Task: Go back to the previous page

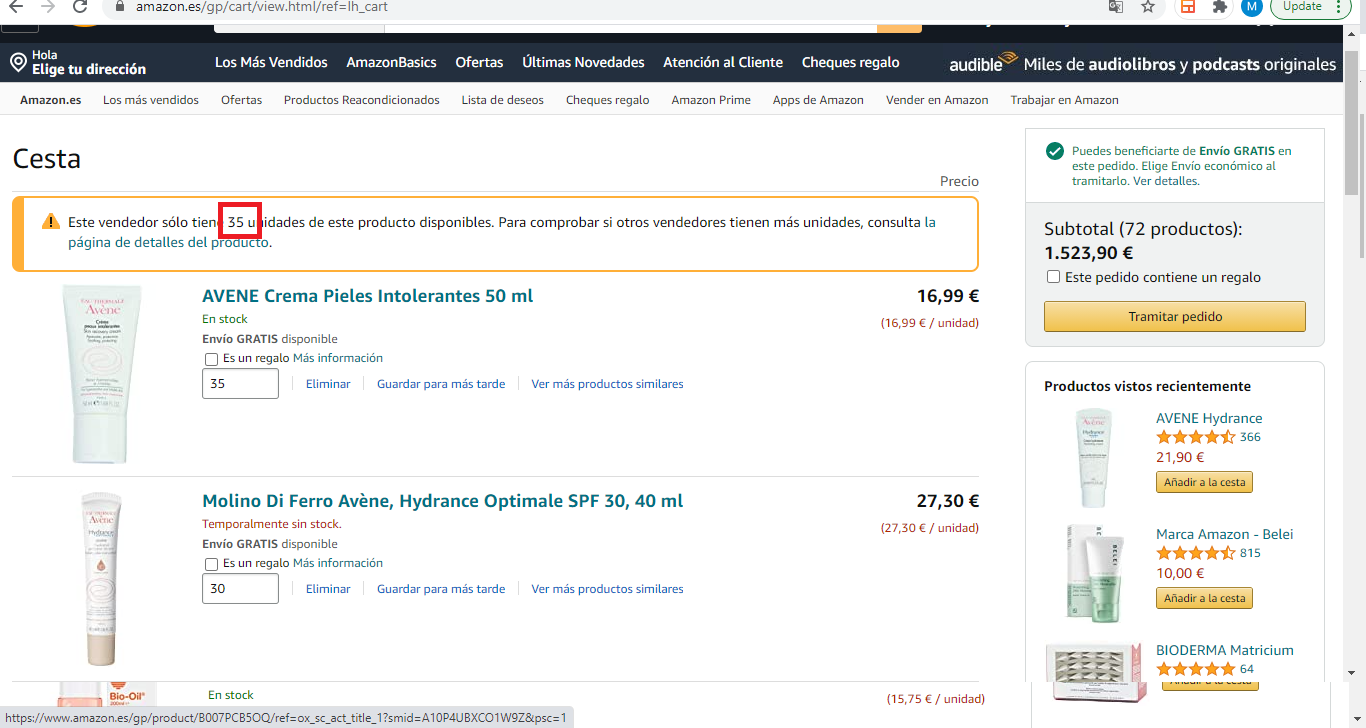Action: [x=15, y=7]
